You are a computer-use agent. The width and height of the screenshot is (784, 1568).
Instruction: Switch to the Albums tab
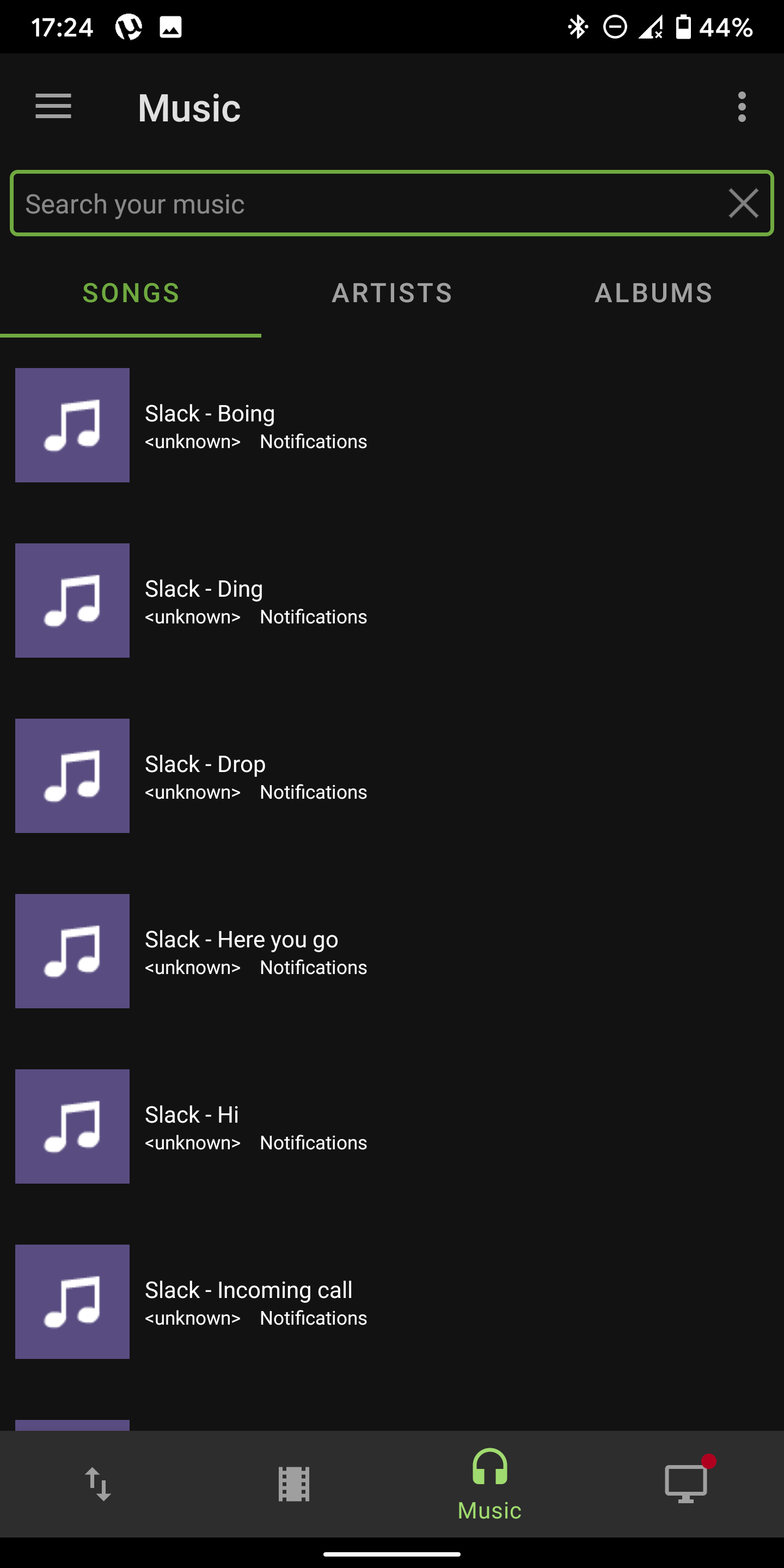653,293
